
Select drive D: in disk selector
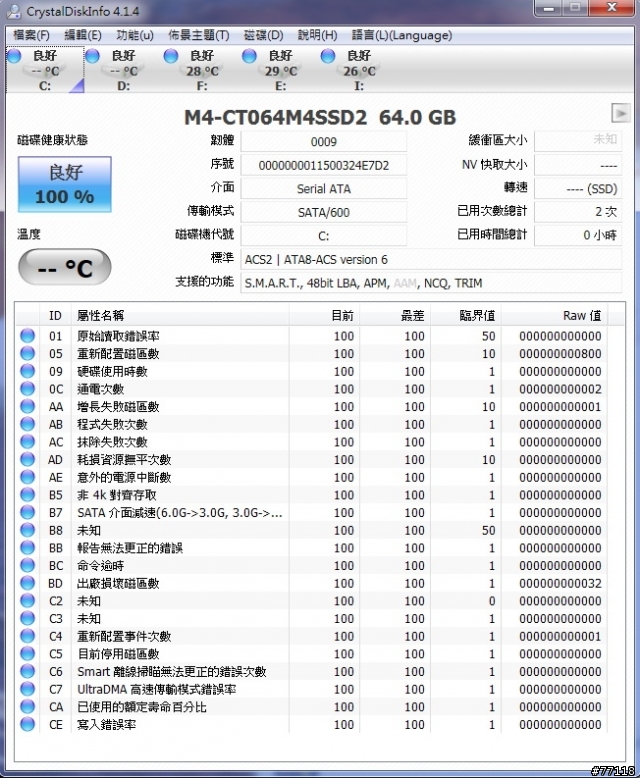pos(123,70)
